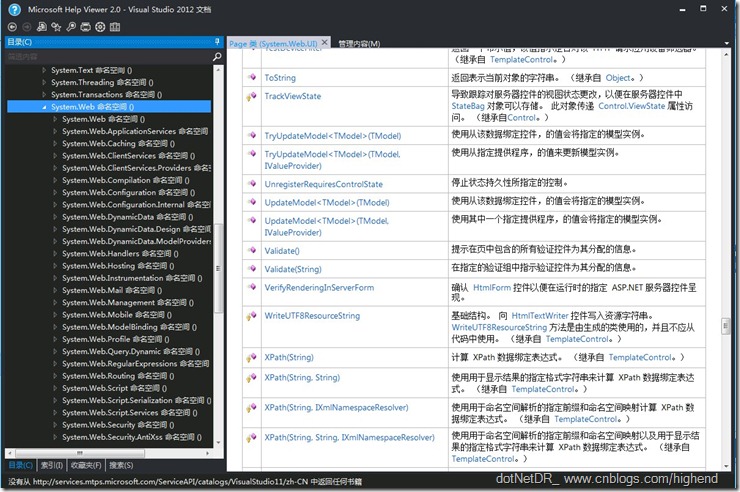Click the forward navigation arrow icon
Screen dimensions: 740x492
pyautogui.click(x=27, y=27)
